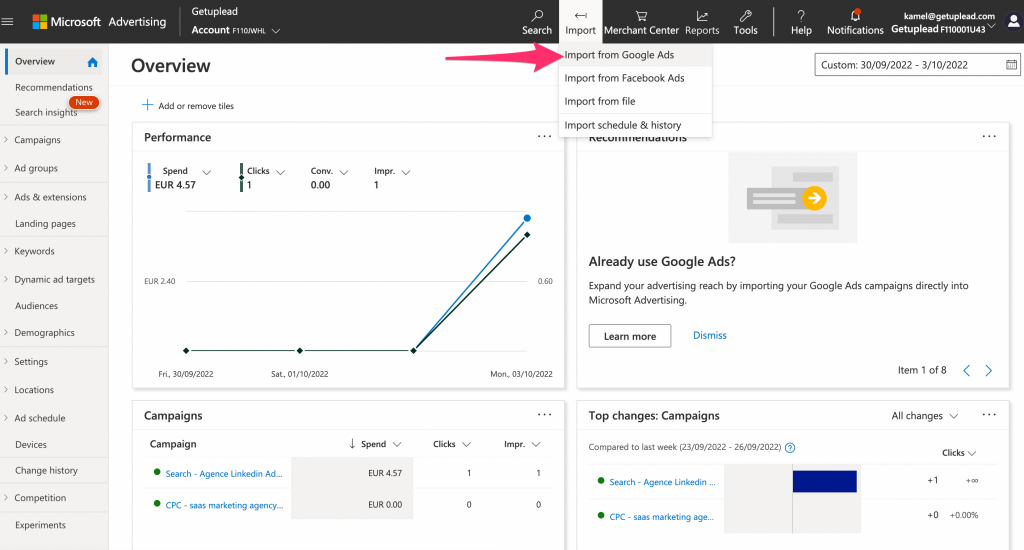Viewport: 1024px width, 550px height.
Task: Open the Impr. metric dropdown in Performance
Action: (406, 172)
